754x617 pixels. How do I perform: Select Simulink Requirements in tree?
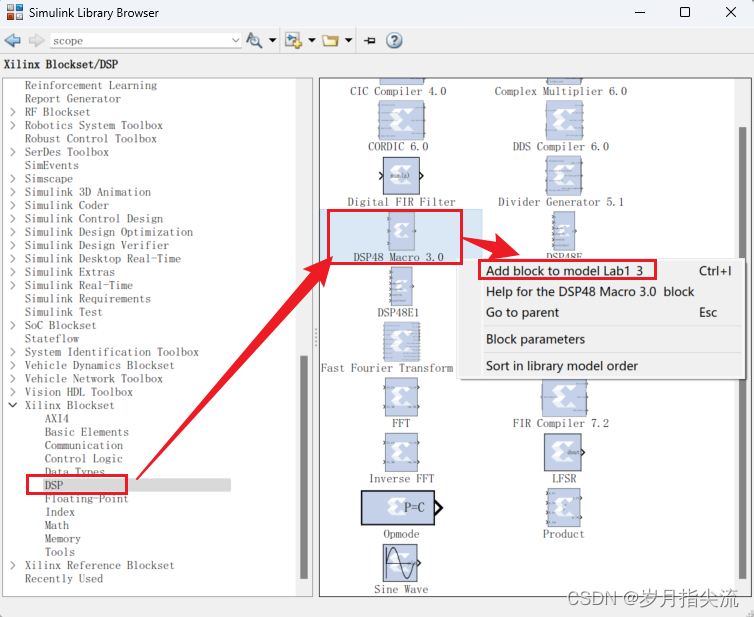[88, 299]
